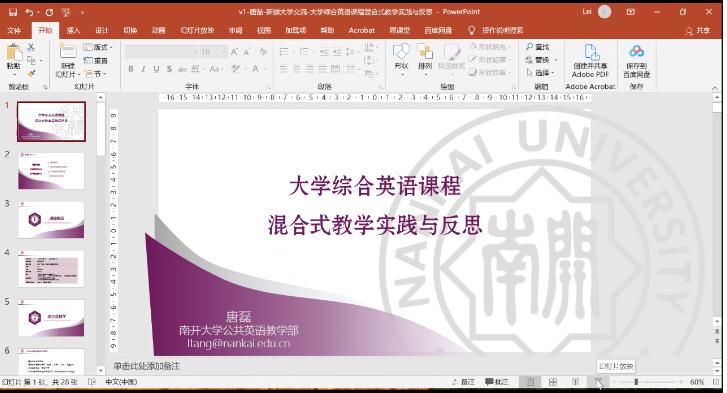Adjust the zoom slider in status bar

[x=636, y=382]
